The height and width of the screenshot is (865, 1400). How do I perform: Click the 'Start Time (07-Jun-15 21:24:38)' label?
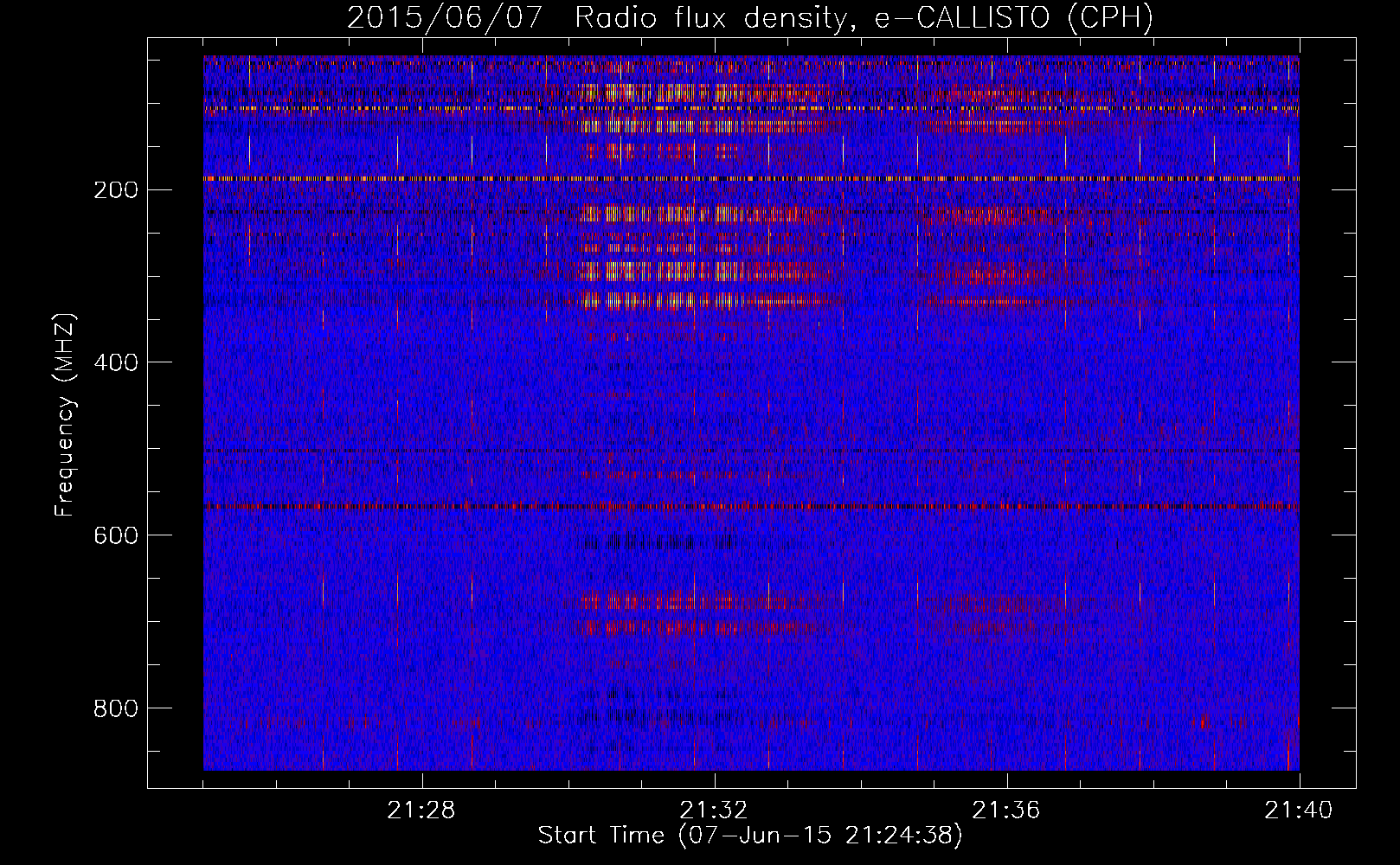pos(750,836)
